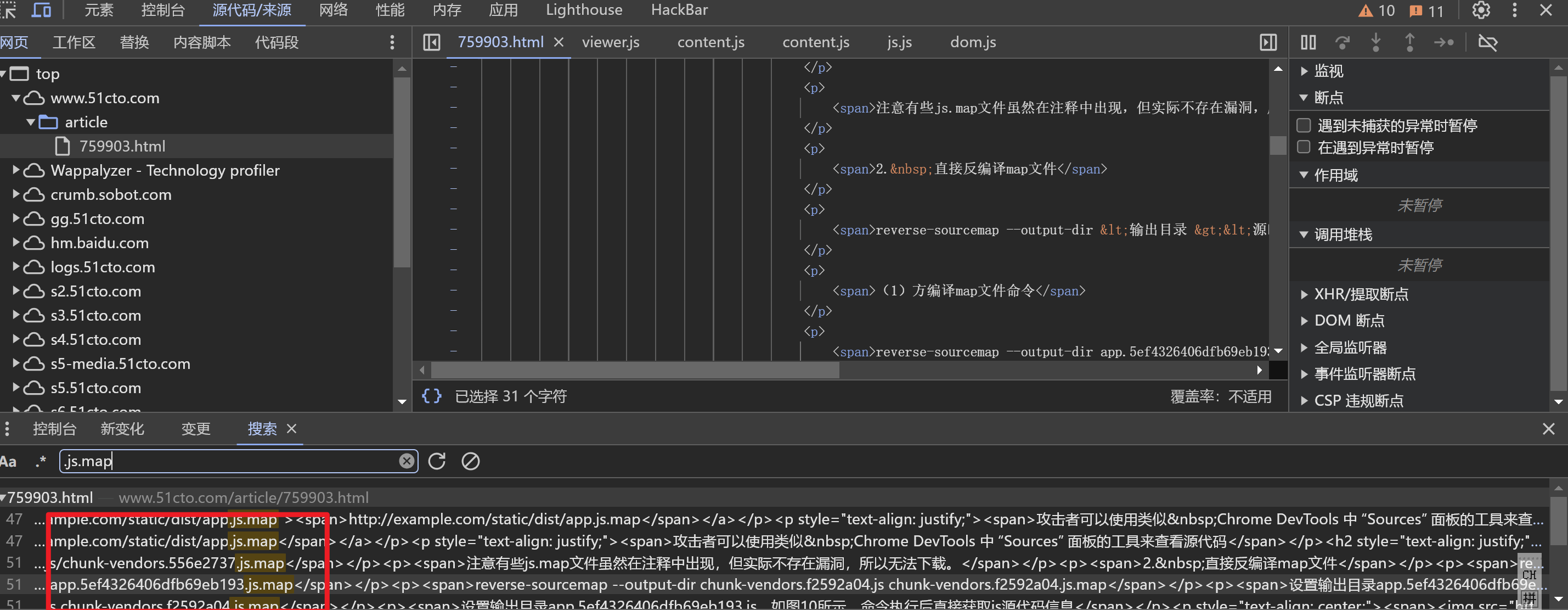
Task: Enable 在遇到异常时暂停 checkbox
Action: 1304,147
